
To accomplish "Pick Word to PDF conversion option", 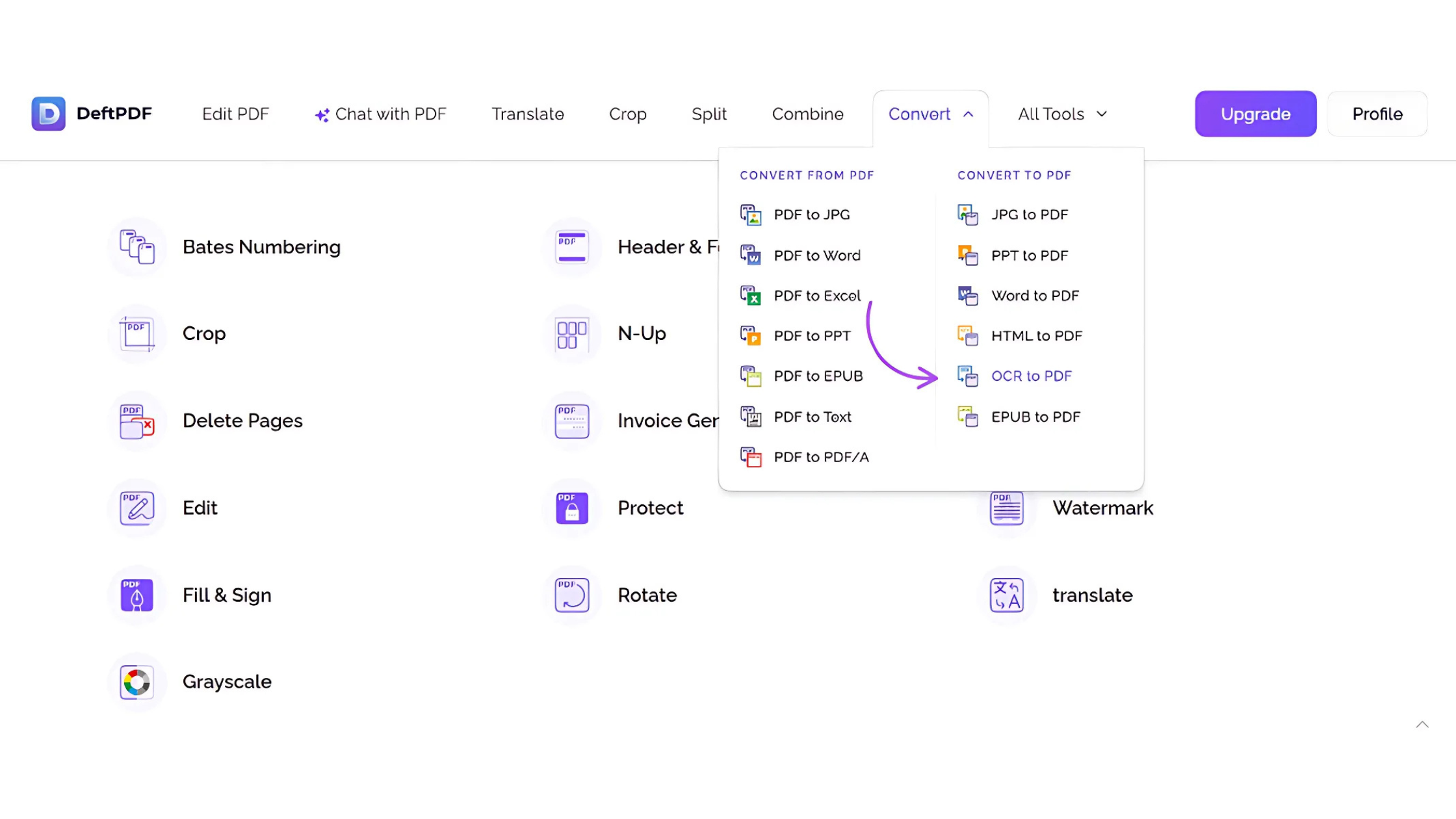I will (x=1034, y=296).
